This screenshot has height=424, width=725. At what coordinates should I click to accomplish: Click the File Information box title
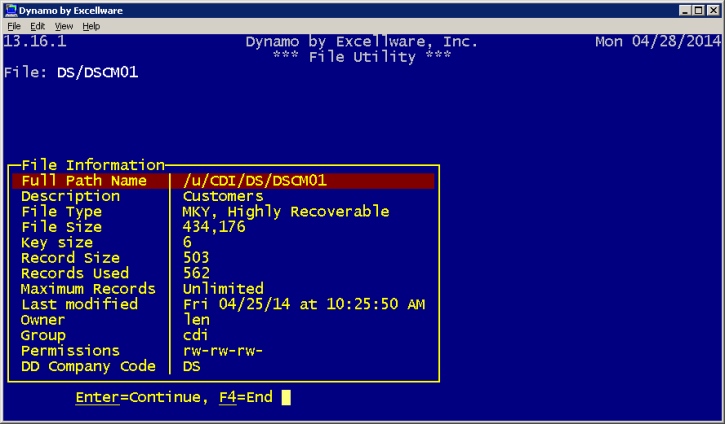point(93,165)
